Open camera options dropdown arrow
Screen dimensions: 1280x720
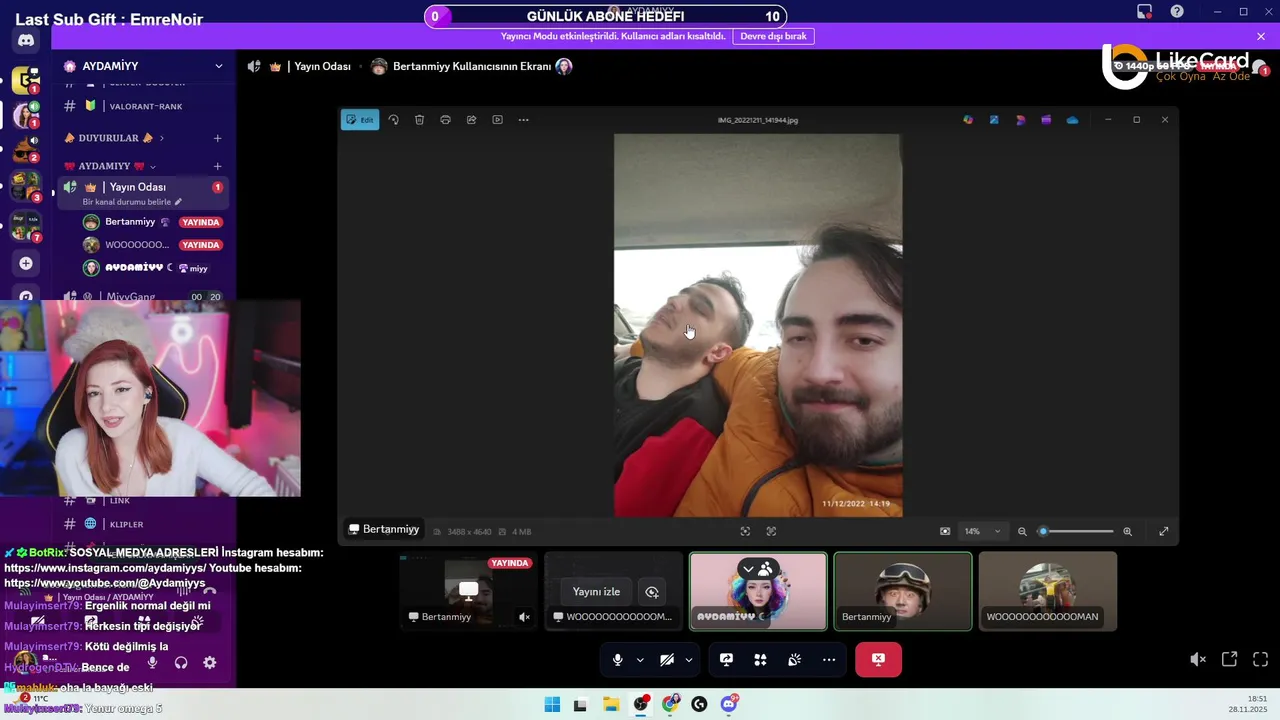pyautogui.click(x=689, y=660)
